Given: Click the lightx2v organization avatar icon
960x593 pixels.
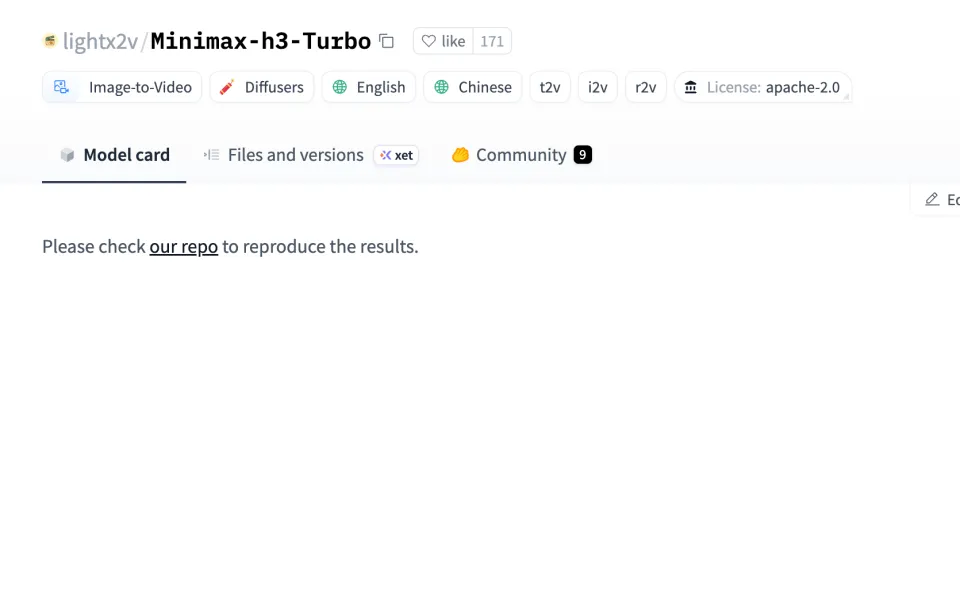Looking at the screenshot, I should (50, 41).
